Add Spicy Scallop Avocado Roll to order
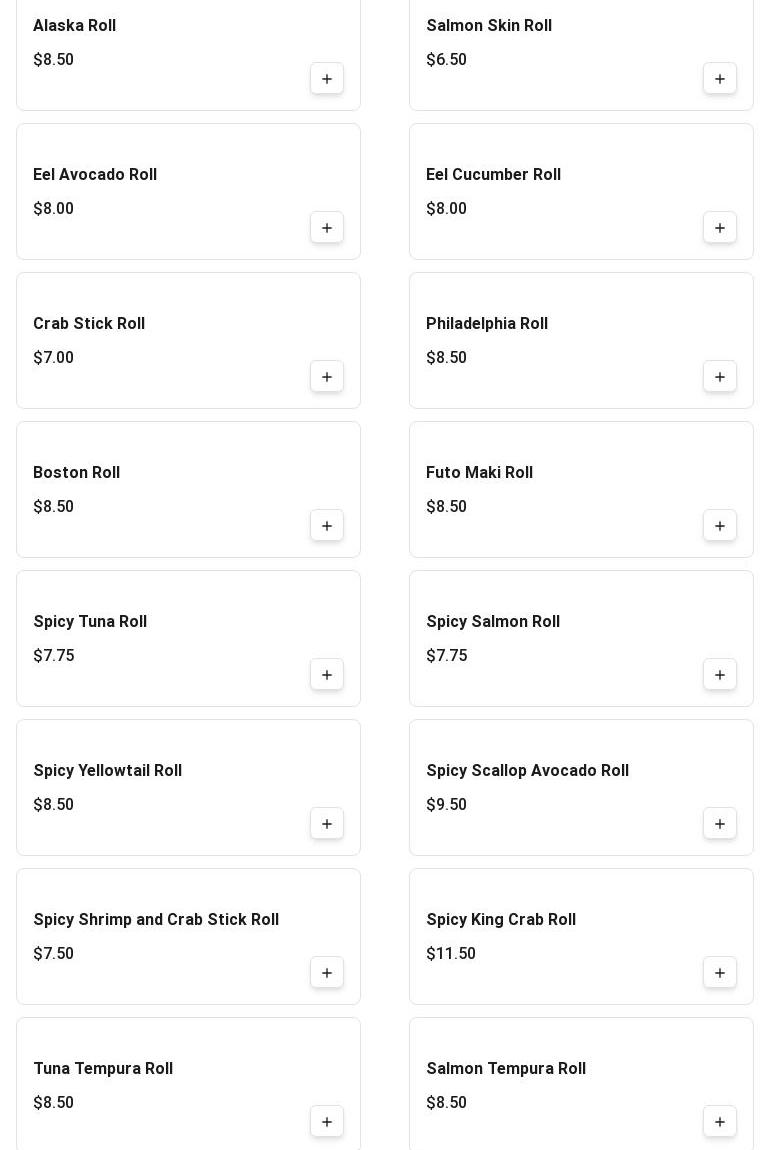Image resolution: width=770 pixels, height=1150 pixels. click(x=720, y=824)
